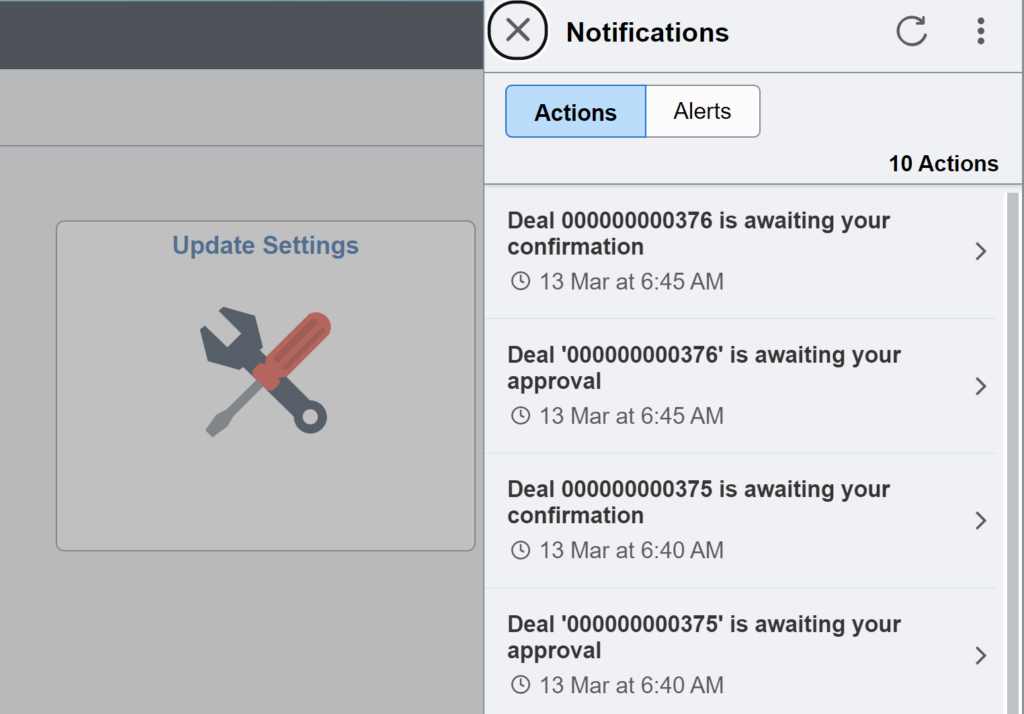The image size is (1024, 714).
Task: Click clock icon on Deal '000000000376' approval
Action: 520,416
